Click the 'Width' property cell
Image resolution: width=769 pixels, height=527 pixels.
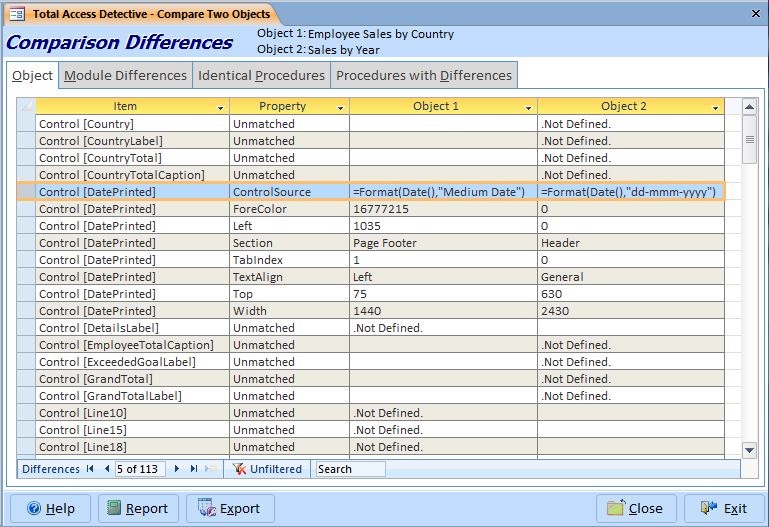pyautogui.click(x=289, y=311)
